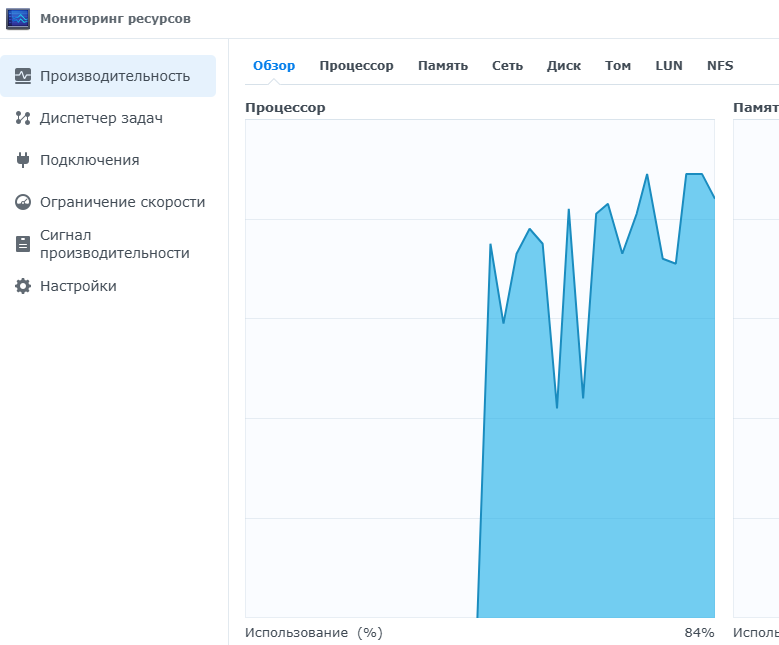Click the Настройки gear icon
Screen dimensions: 779x645
[23, 286]
